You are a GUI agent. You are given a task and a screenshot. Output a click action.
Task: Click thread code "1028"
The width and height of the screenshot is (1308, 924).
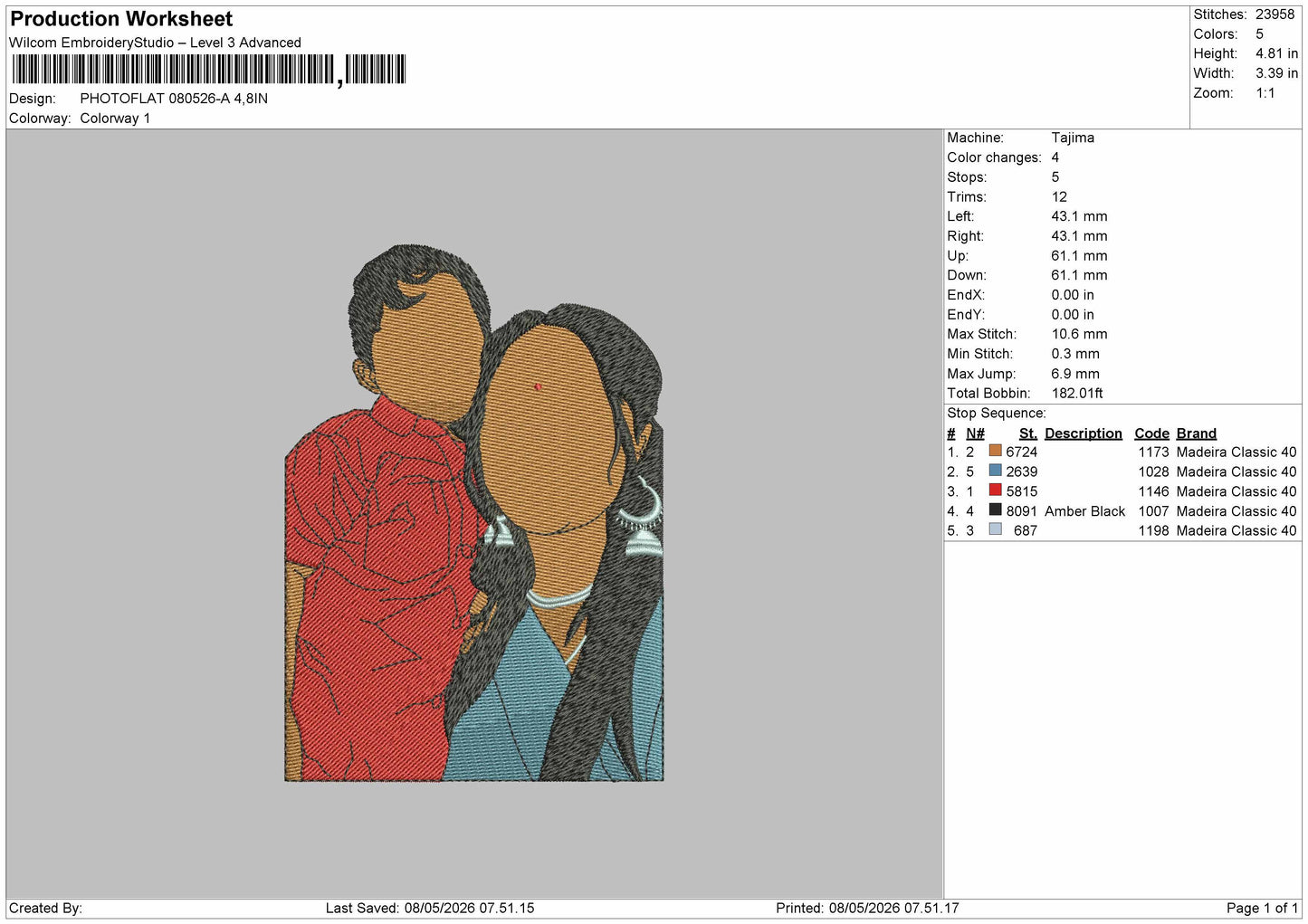click(1154, 472)
